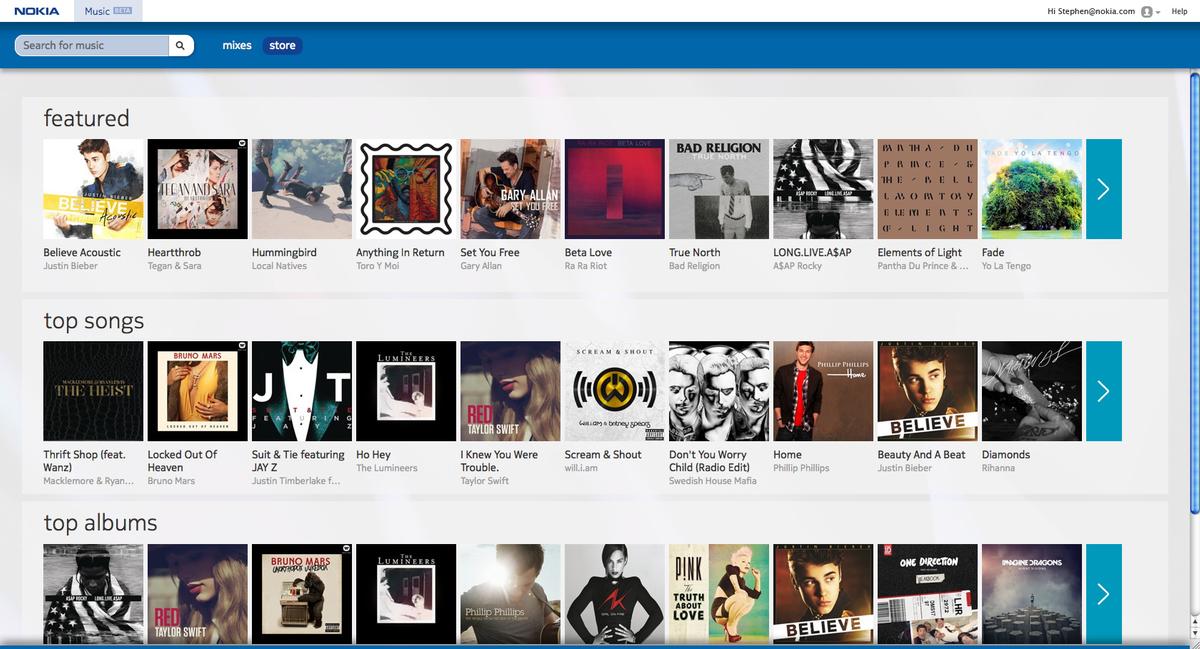Switch to the mixes tab
This screenshot has height=649, width=1200.
tap(237, 45)
